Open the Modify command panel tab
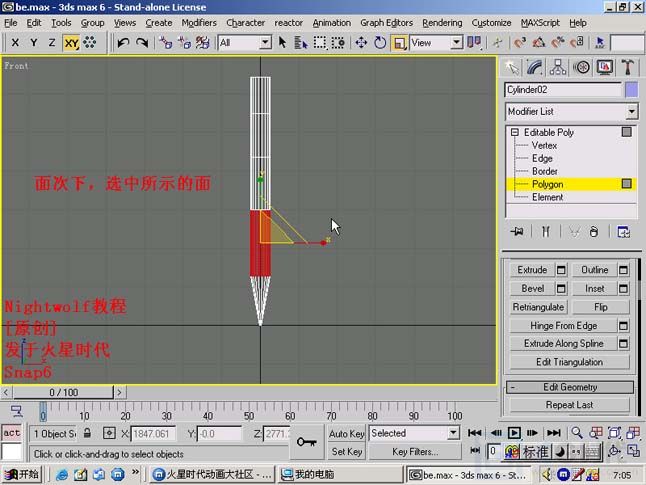The height and width of the screenshot is (485, 646). point(534,67)
